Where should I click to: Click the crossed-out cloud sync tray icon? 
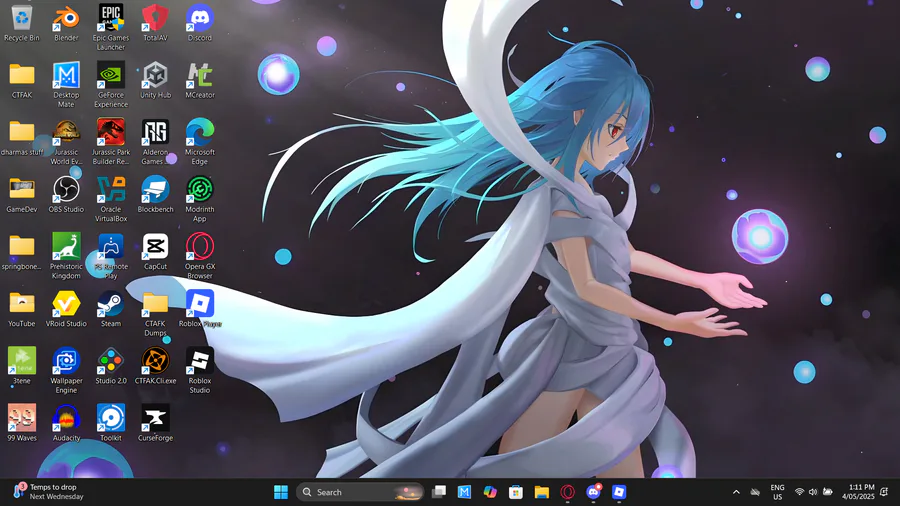(755, 492)
